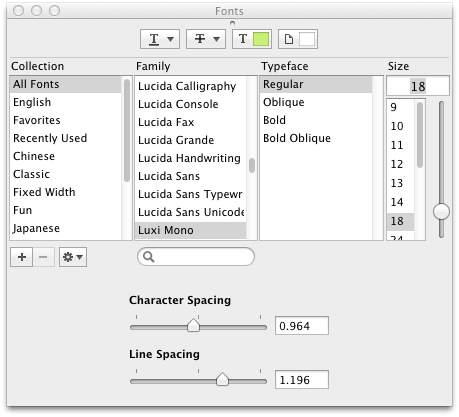This screenshot has width=459, height=417.
Task: Click the magnifier icon in the search box
Action: click(x=148, y=257)
